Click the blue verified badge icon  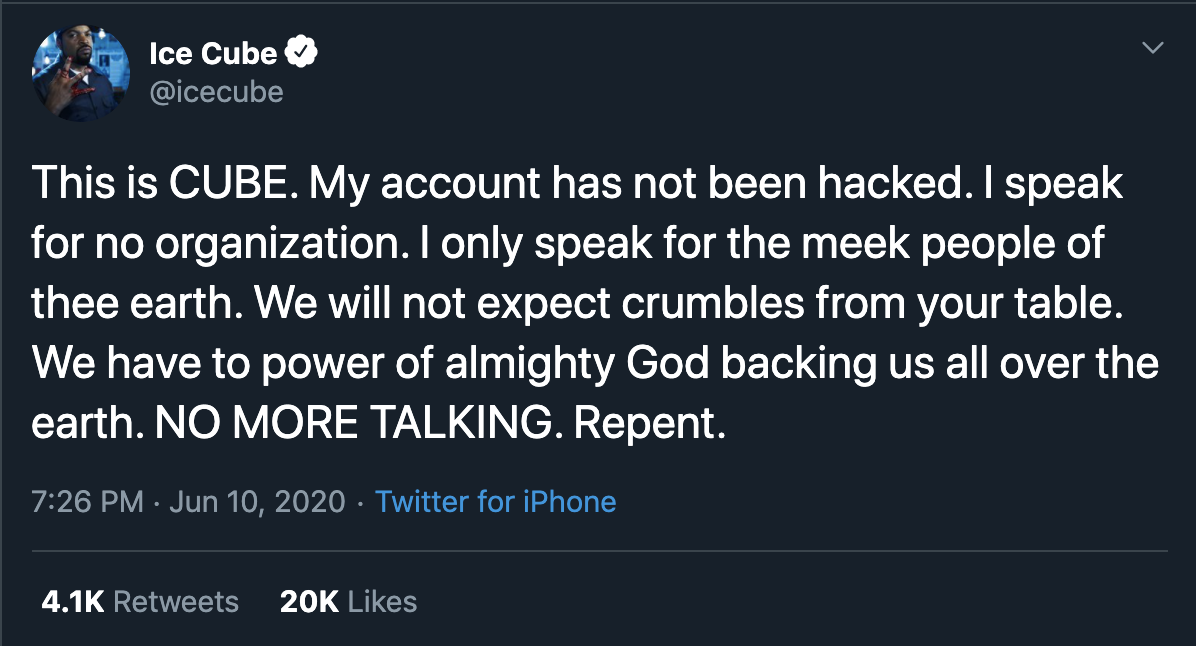click(x=303, y=53)
